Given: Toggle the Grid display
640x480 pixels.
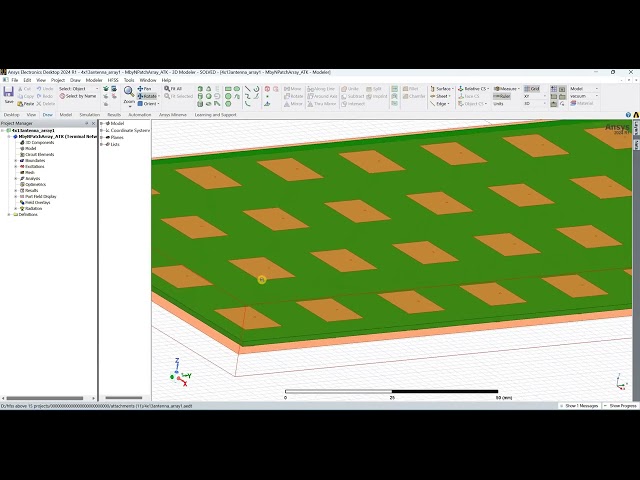Looking at the screenshot, I should coord(532,89).
